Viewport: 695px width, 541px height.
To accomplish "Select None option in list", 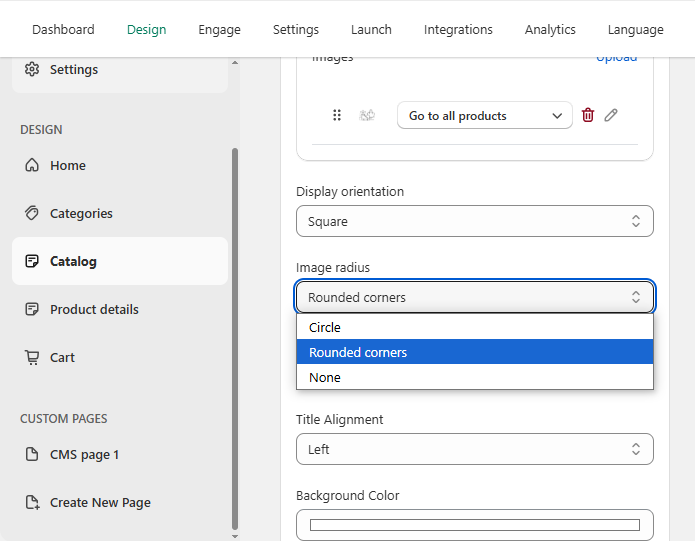I will coord(475,377).
